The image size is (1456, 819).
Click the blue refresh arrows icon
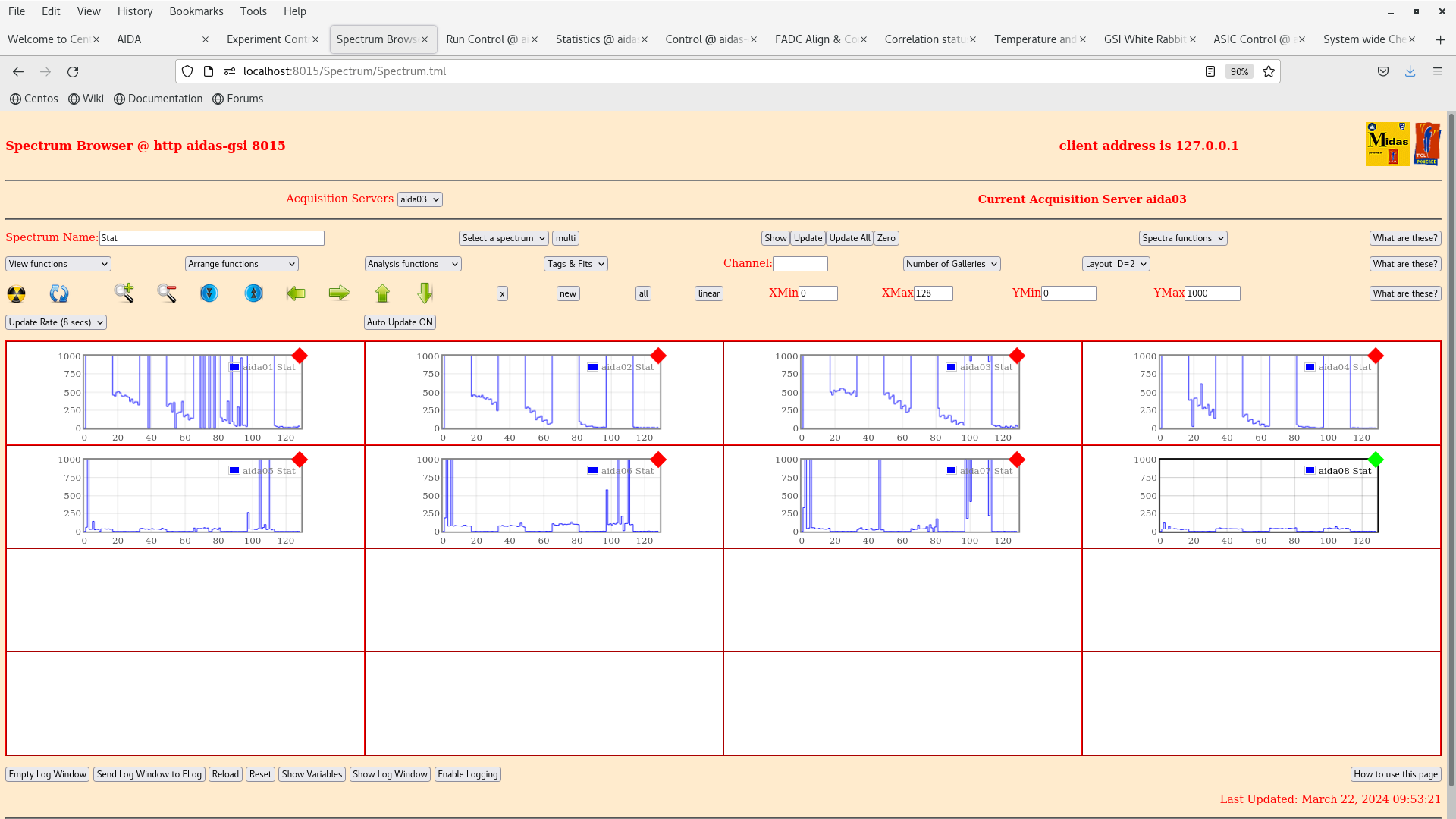point(59,293)
